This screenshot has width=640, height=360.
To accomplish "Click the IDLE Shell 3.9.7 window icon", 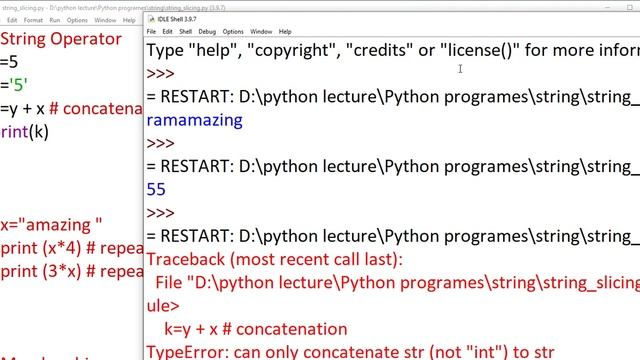I will [151, 19].
